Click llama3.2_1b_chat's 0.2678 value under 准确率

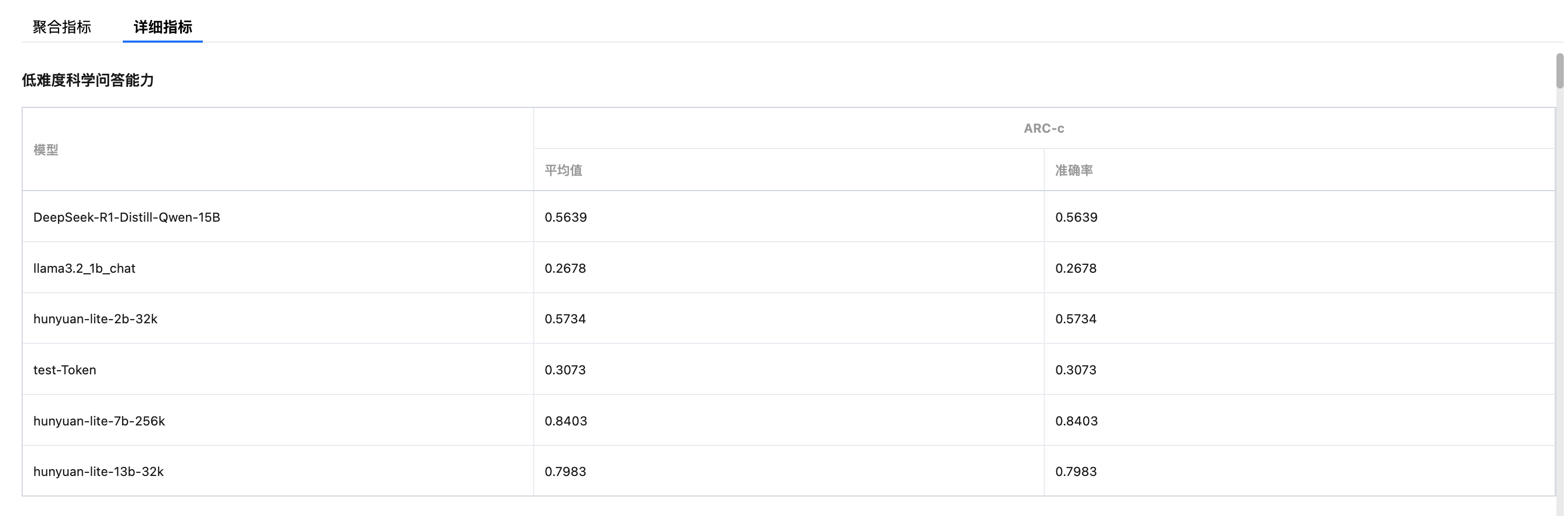click(x=1075, y=269)
